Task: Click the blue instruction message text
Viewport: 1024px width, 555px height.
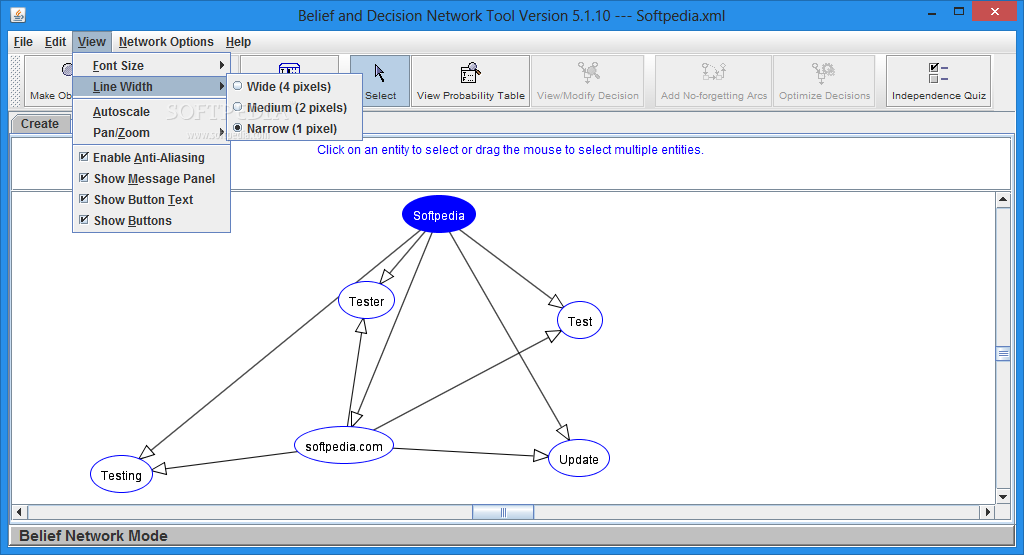Action: [x=510, y=150]
